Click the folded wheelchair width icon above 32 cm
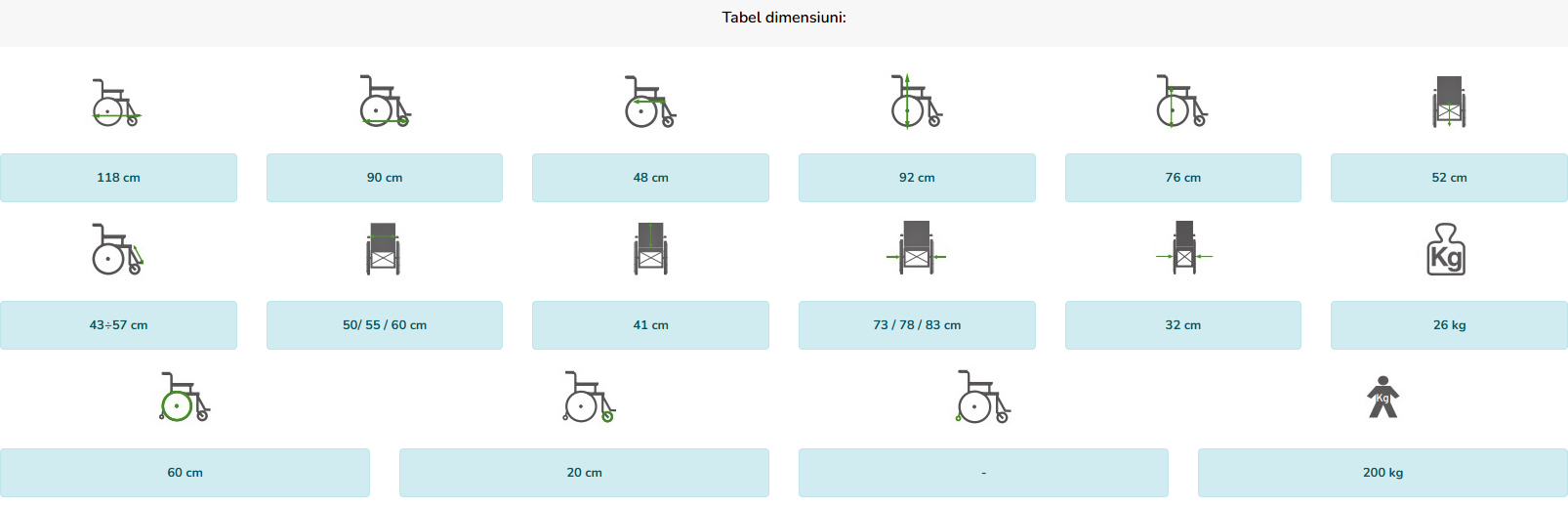This screenshot has height=507, width=1568. coord(1183,248)
